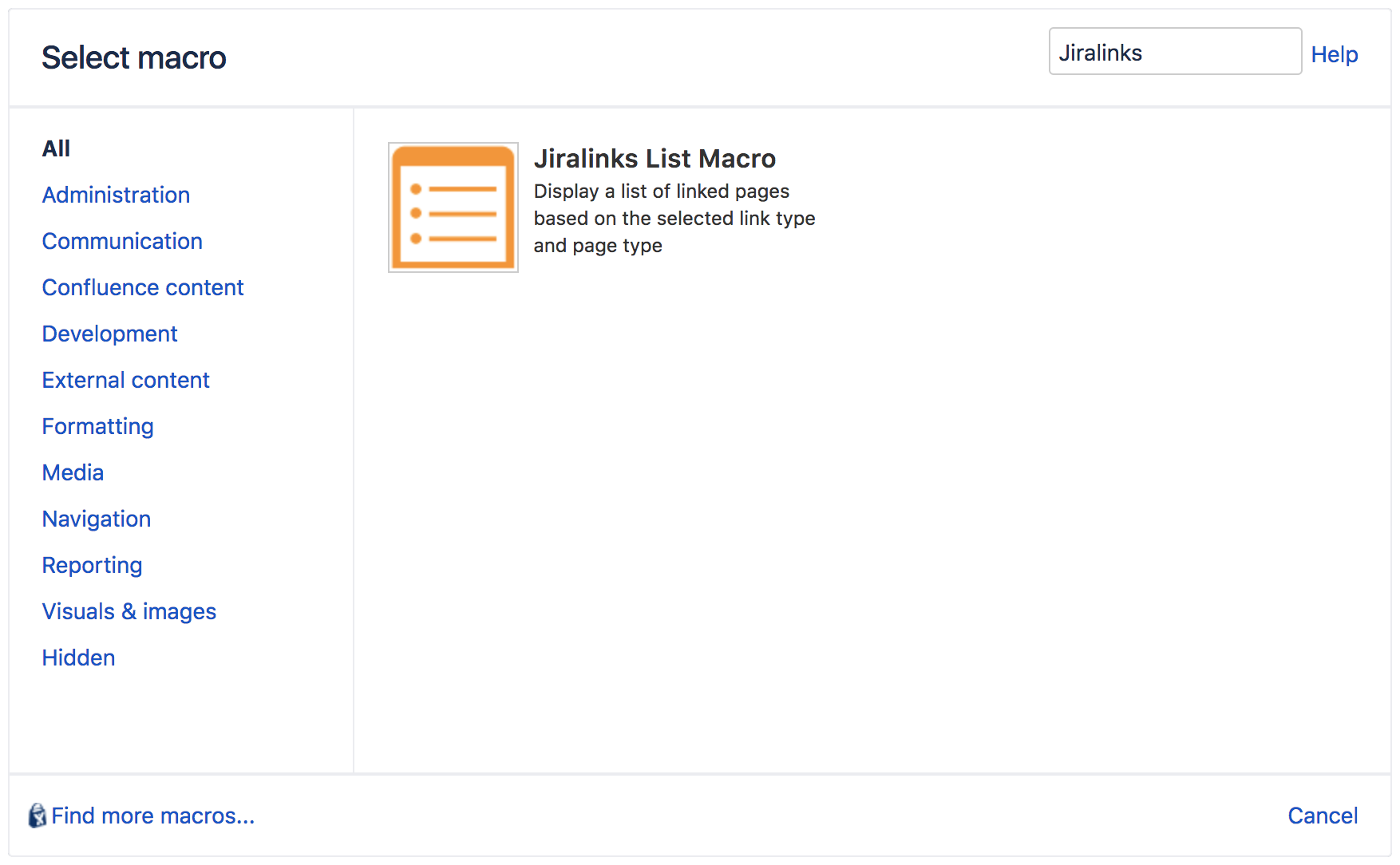Select the Development category
This screenshot has height=865, width=1400.
click(x=109, y=334)
